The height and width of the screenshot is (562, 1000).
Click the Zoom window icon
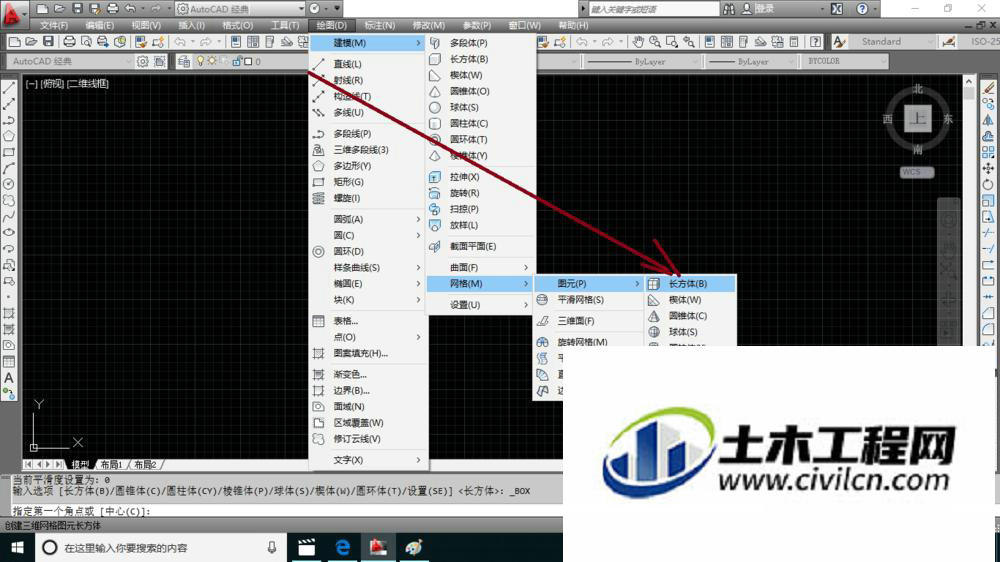(672, 42)
